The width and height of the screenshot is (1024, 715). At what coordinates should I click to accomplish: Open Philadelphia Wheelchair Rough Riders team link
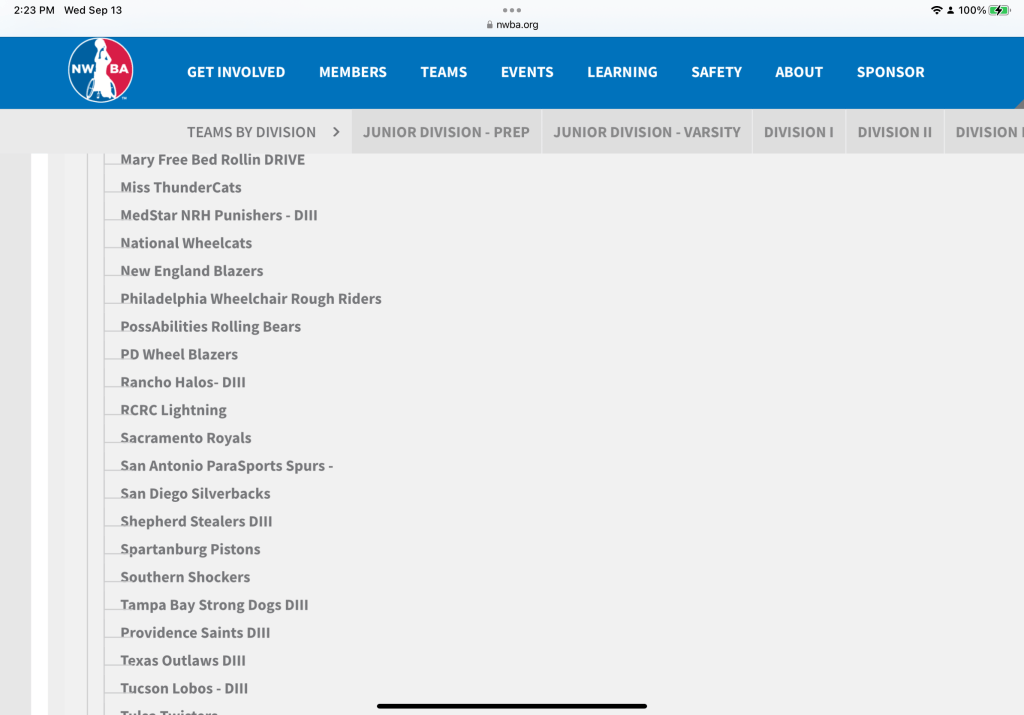(x=251, y=299)
